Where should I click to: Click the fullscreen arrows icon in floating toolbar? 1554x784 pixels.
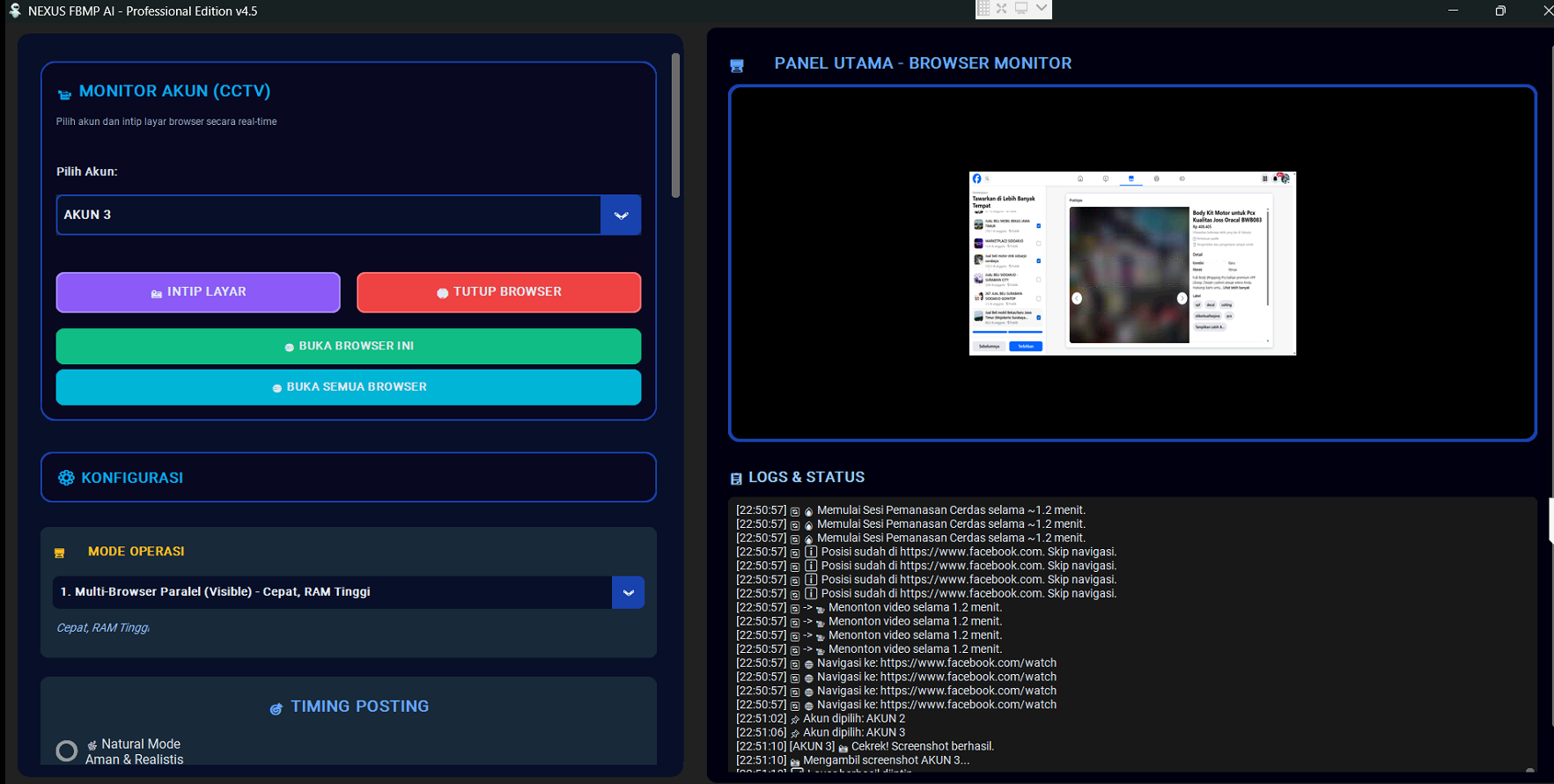point(1002,8)
